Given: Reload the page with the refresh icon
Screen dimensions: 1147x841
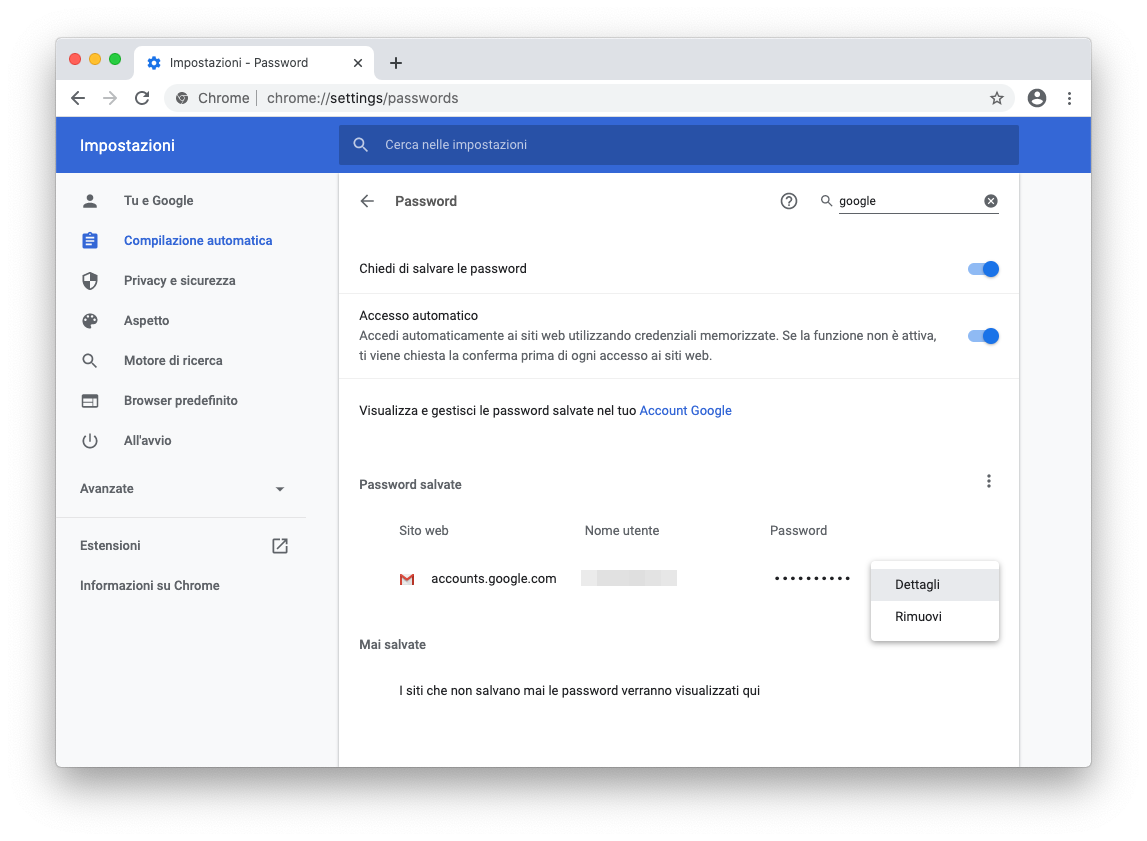Looking at the screenshot, I should click(142, 98).
